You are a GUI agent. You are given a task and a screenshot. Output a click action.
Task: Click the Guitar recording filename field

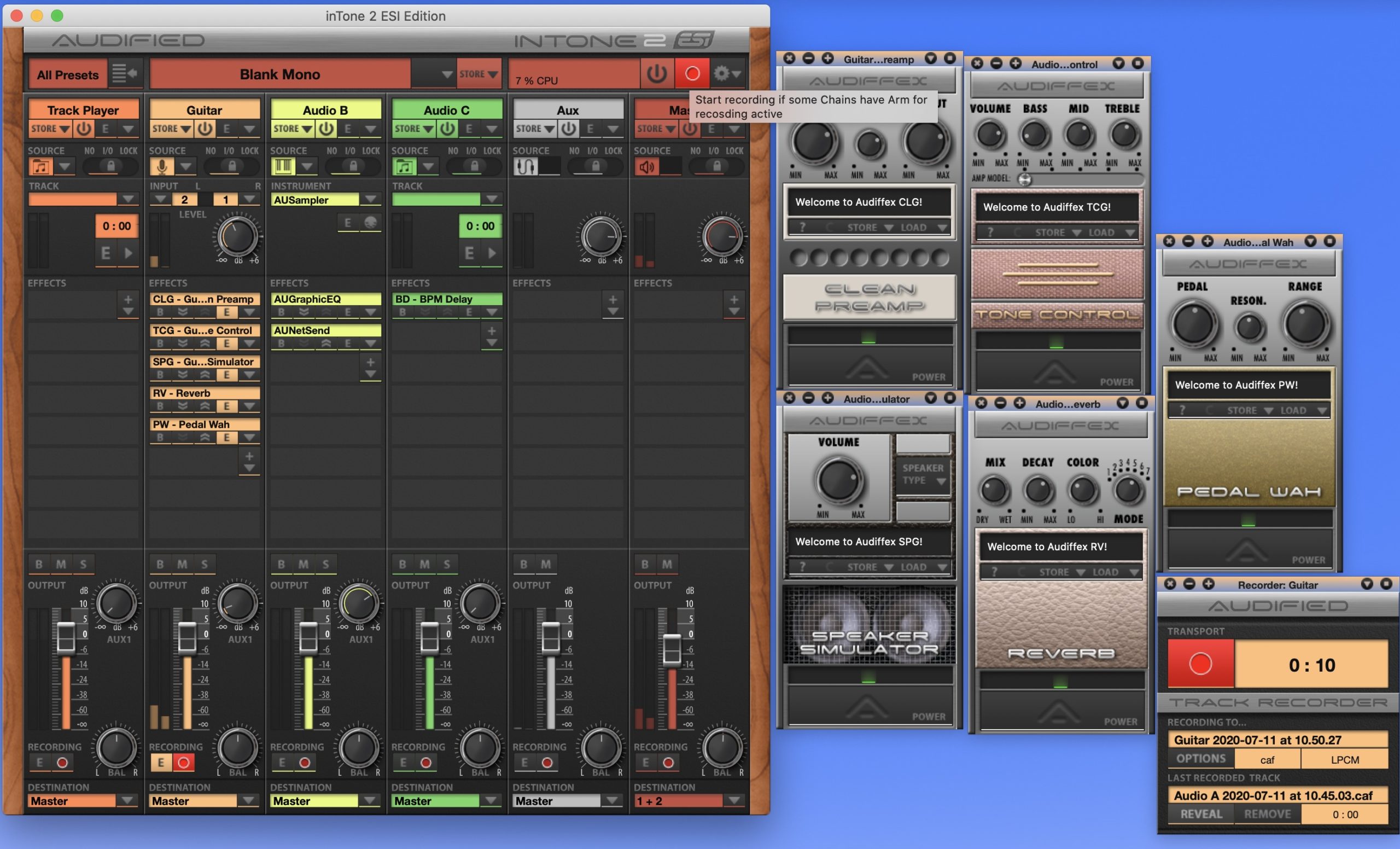pos(1278,740)
